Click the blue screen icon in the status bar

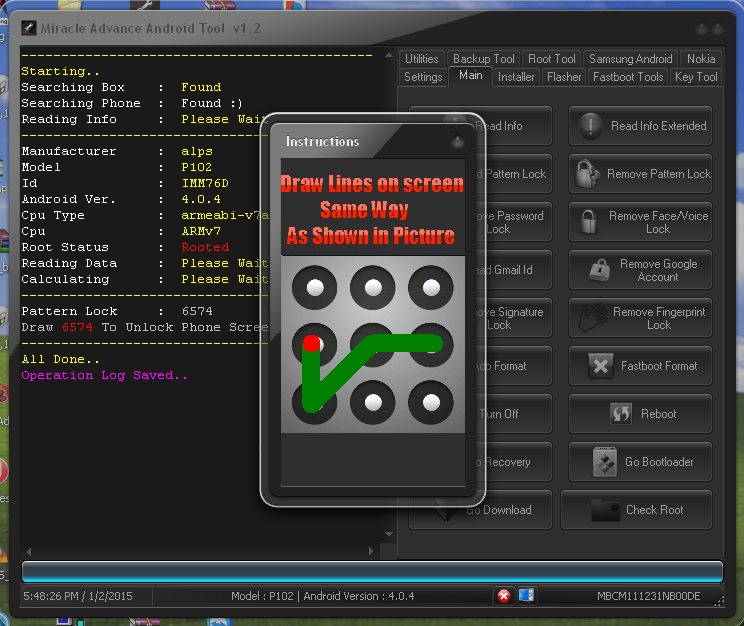click(x=526, y=595)
